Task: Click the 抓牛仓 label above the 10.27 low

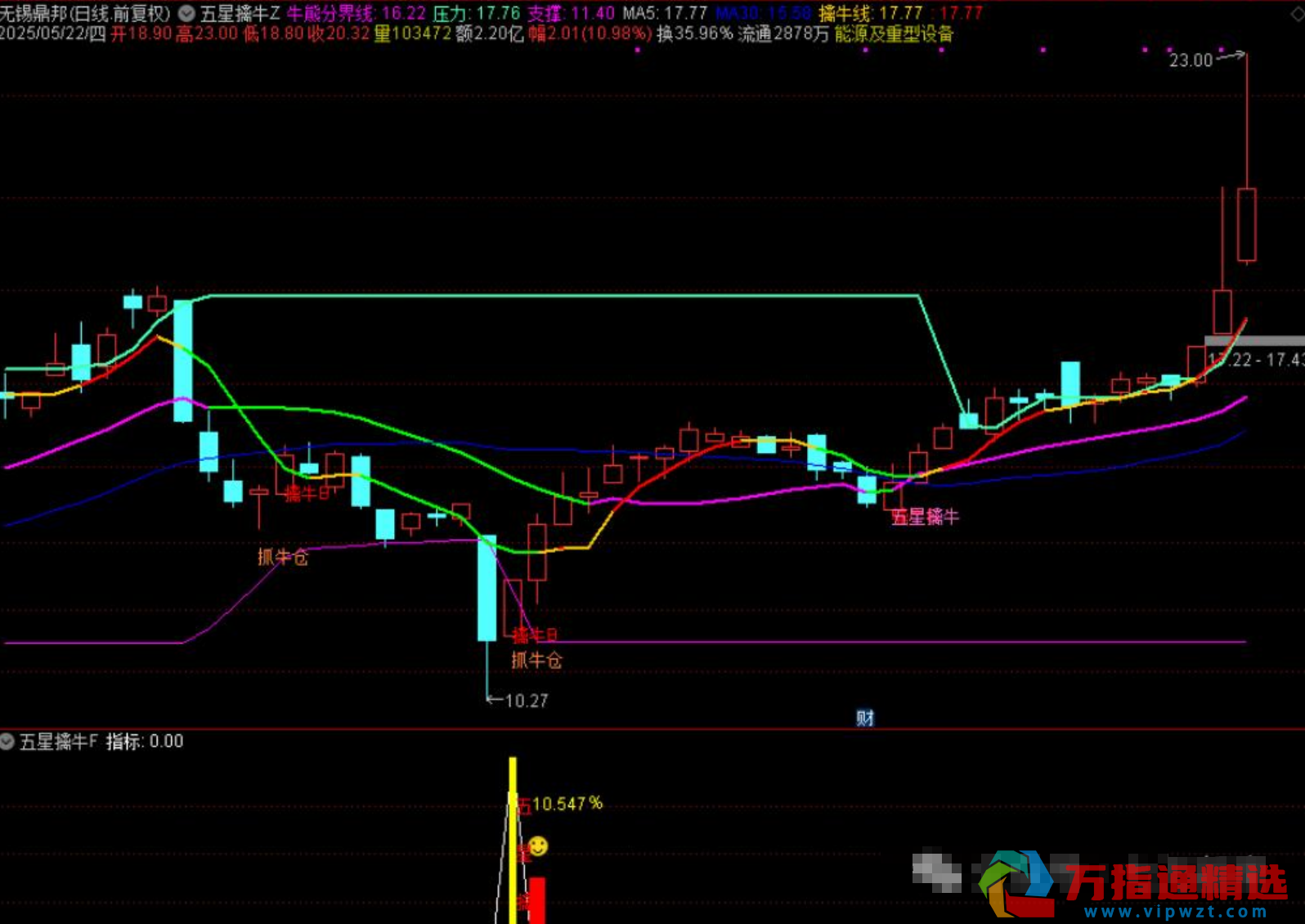Action: pyautogui.click(x=537, y=660)
